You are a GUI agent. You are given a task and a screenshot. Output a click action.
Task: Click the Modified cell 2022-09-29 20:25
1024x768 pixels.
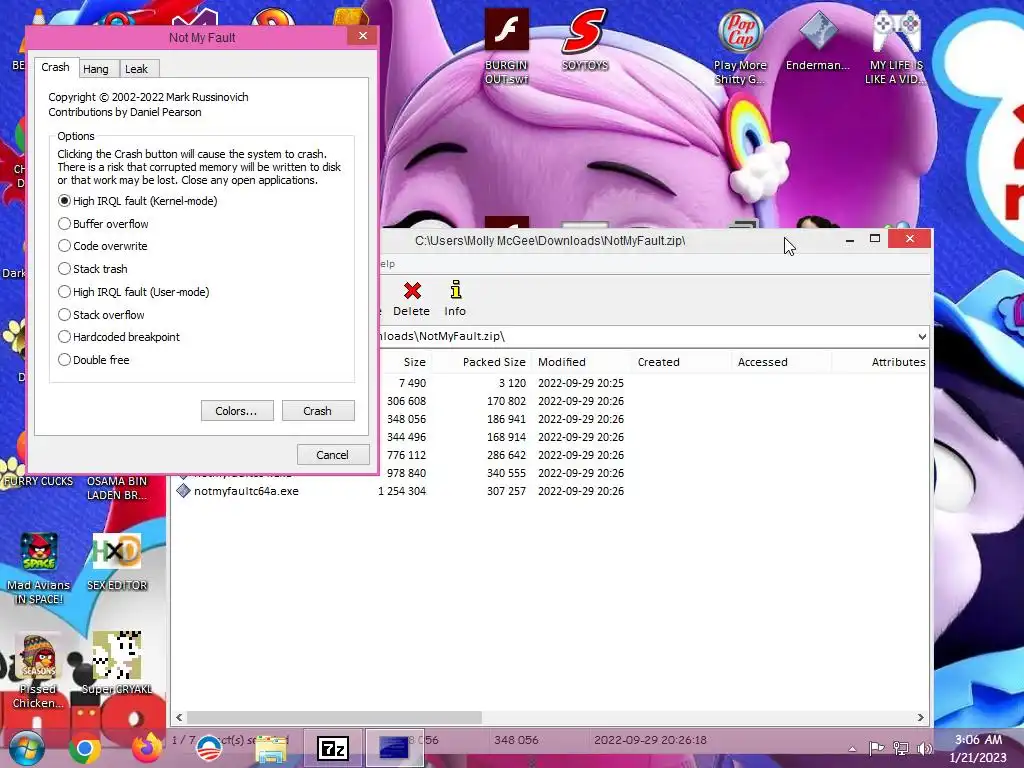pos(581,383)
